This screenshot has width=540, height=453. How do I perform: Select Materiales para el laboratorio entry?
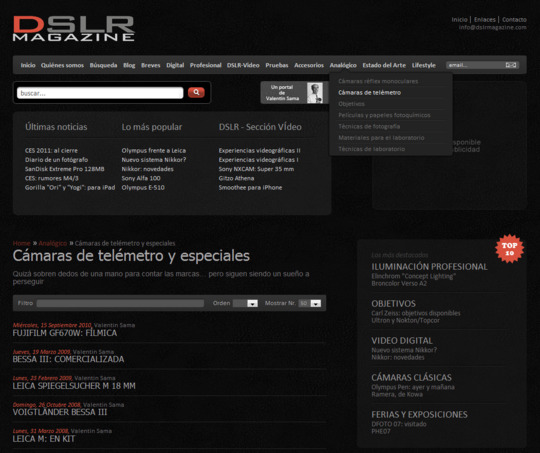pos(381,138)
